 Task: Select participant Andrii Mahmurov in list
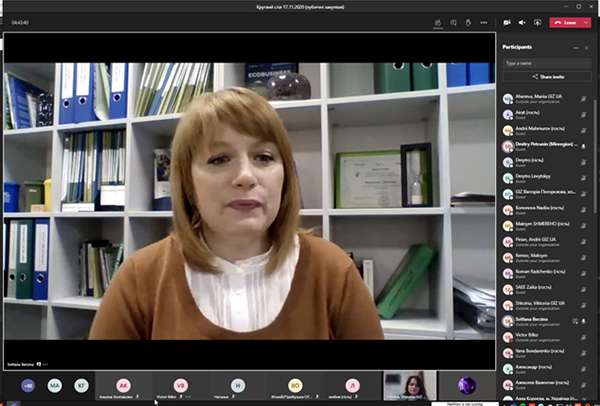click(546, 130)
